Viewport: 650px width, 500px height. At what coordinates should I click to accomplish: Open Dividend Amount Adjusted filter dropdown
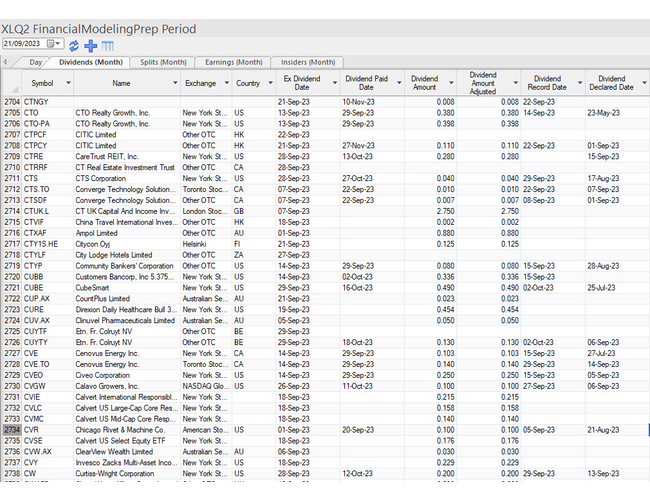(516, 83)
